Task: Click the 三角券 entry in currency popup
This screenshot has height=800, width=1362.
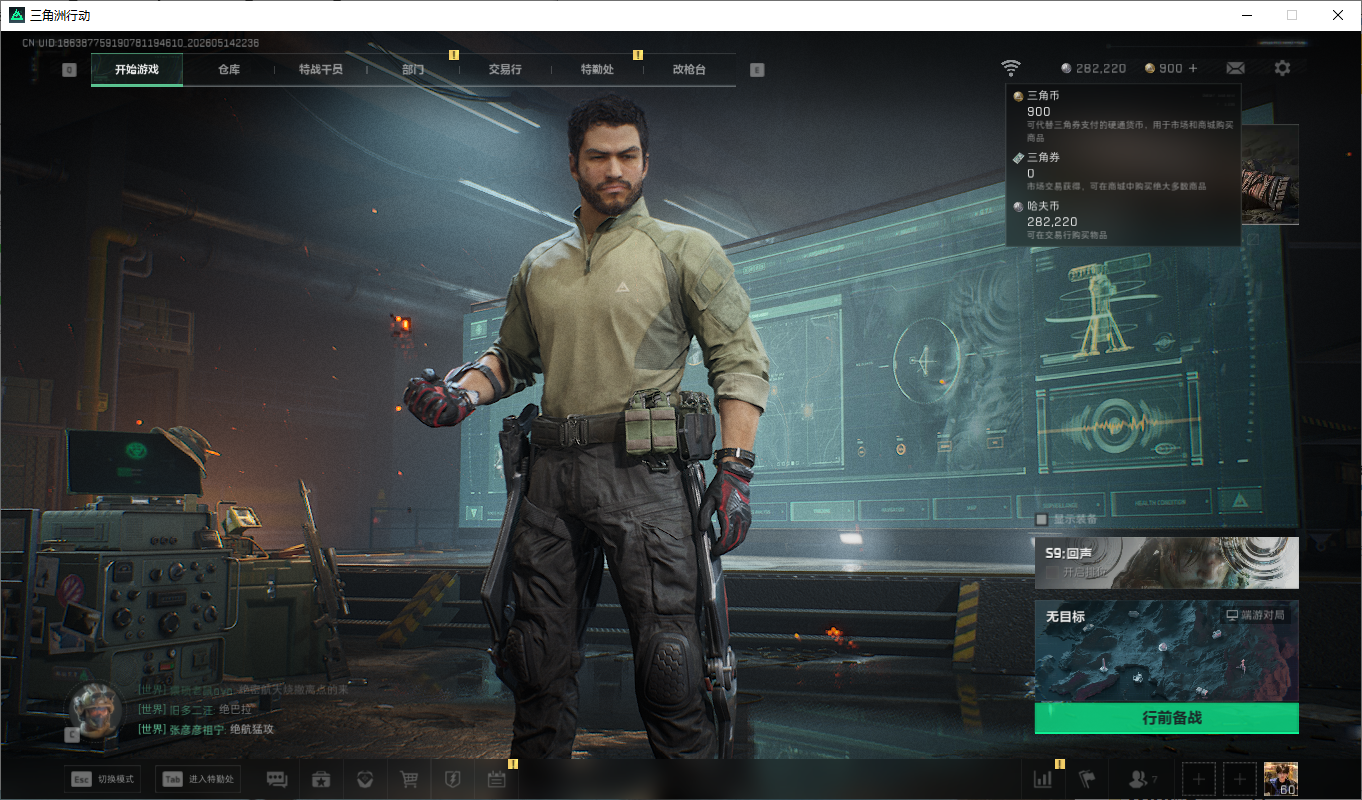Action: [x=1123, y=171]
